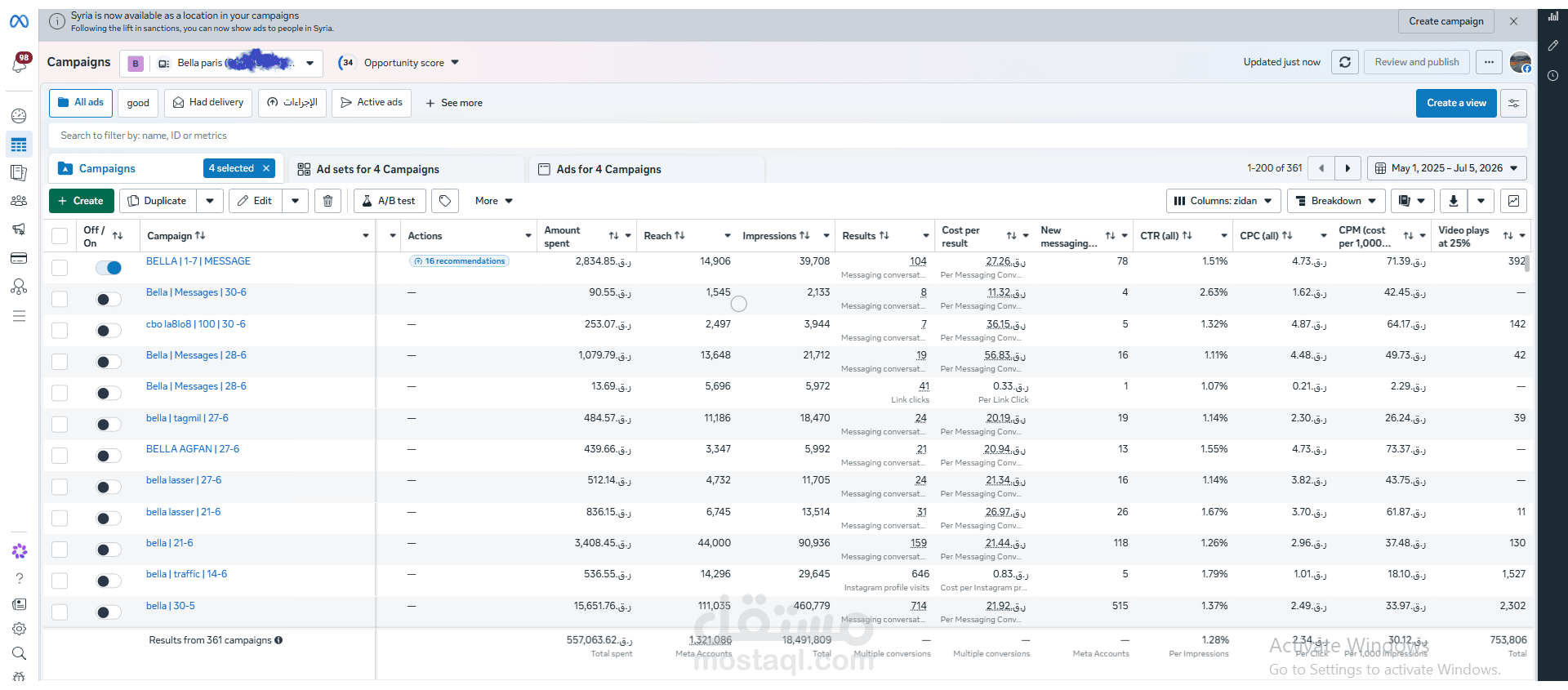Open Settings gear in left sidebar
This screenshot has width=1568, height=690.
pos(19,629)
